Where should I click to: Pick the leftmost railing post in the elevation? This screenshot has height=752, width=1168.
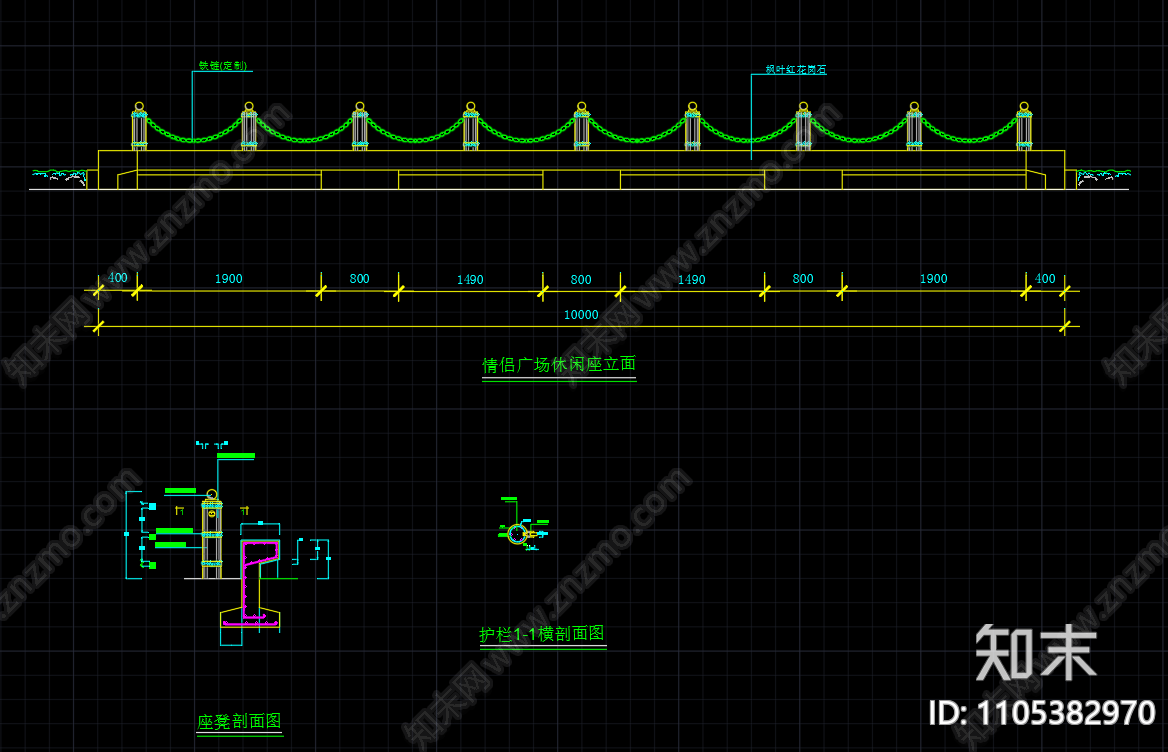[139, 127]
